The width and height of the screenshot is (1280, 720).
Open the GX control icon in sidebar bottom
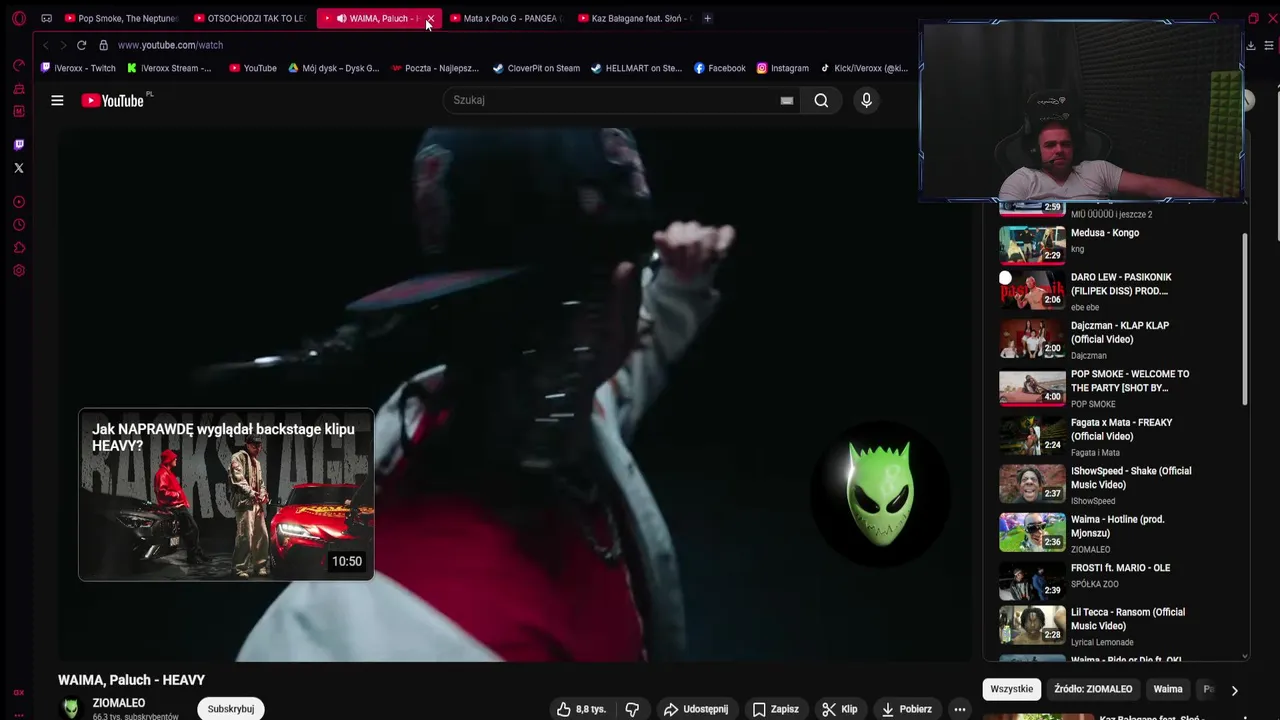click(19, 692)
